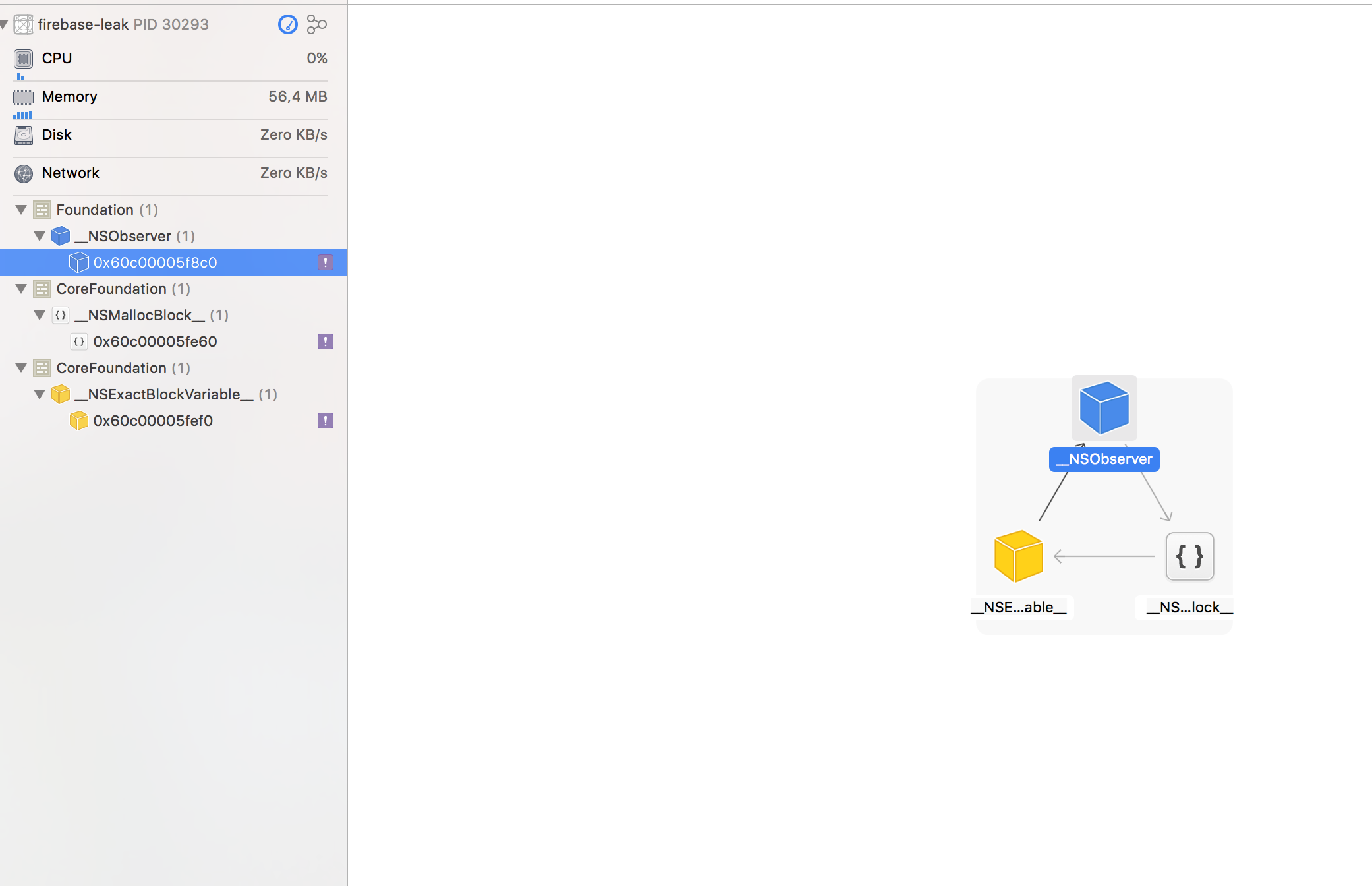Collapse the __NSObserver class node
The width and height of the screenshot is (1372, 886).
click(x=40, y=236)
